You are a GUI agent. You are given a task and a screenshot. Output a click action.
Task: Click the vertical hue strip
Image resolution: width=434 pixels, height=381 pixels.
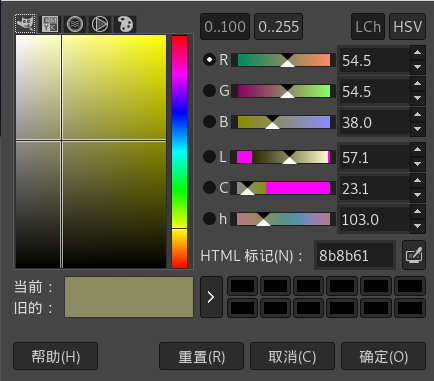[179, 152]
